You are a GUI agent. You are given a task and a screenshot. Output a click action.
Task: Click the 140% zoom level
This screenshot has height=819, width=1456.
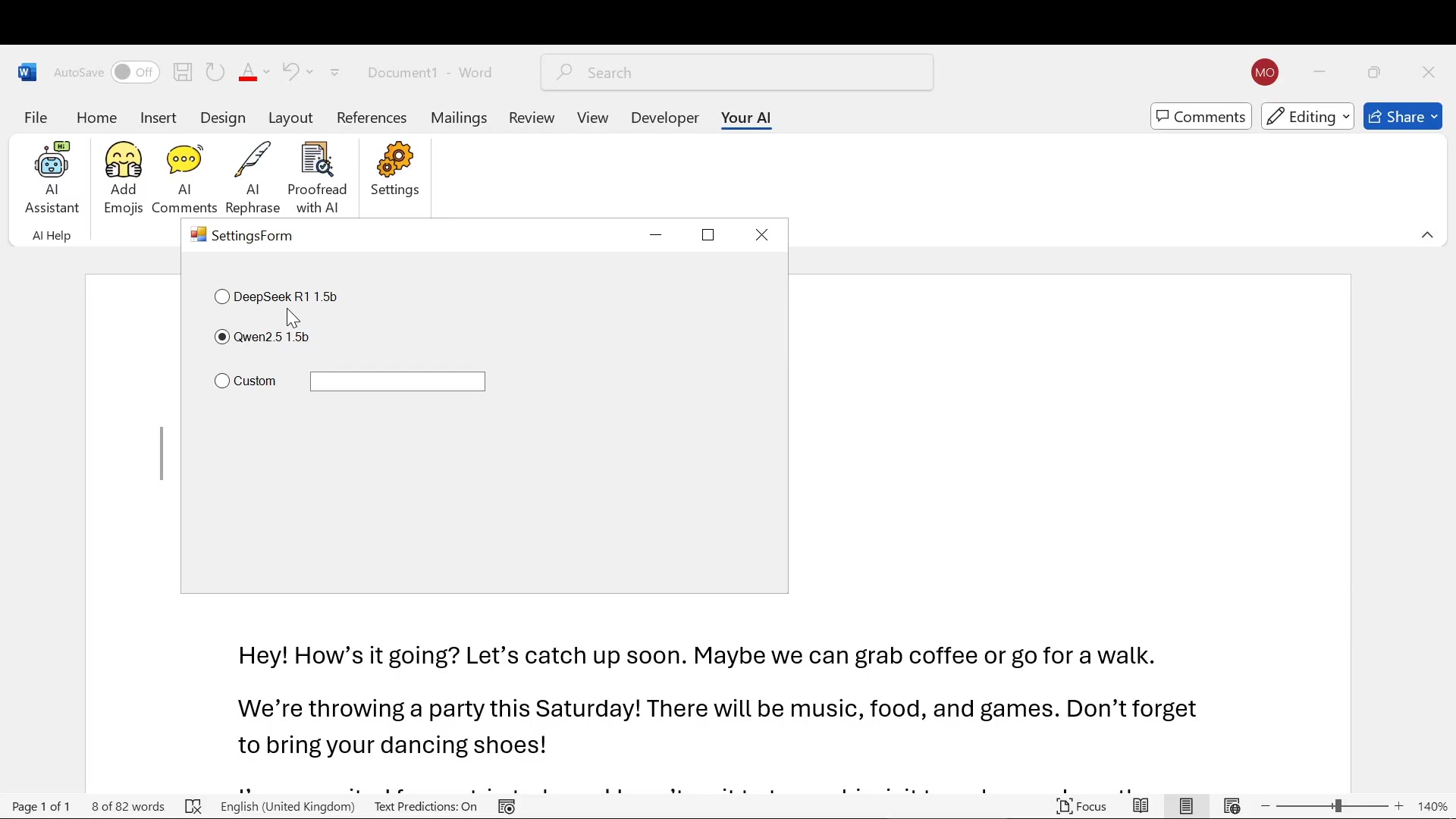1434,807
